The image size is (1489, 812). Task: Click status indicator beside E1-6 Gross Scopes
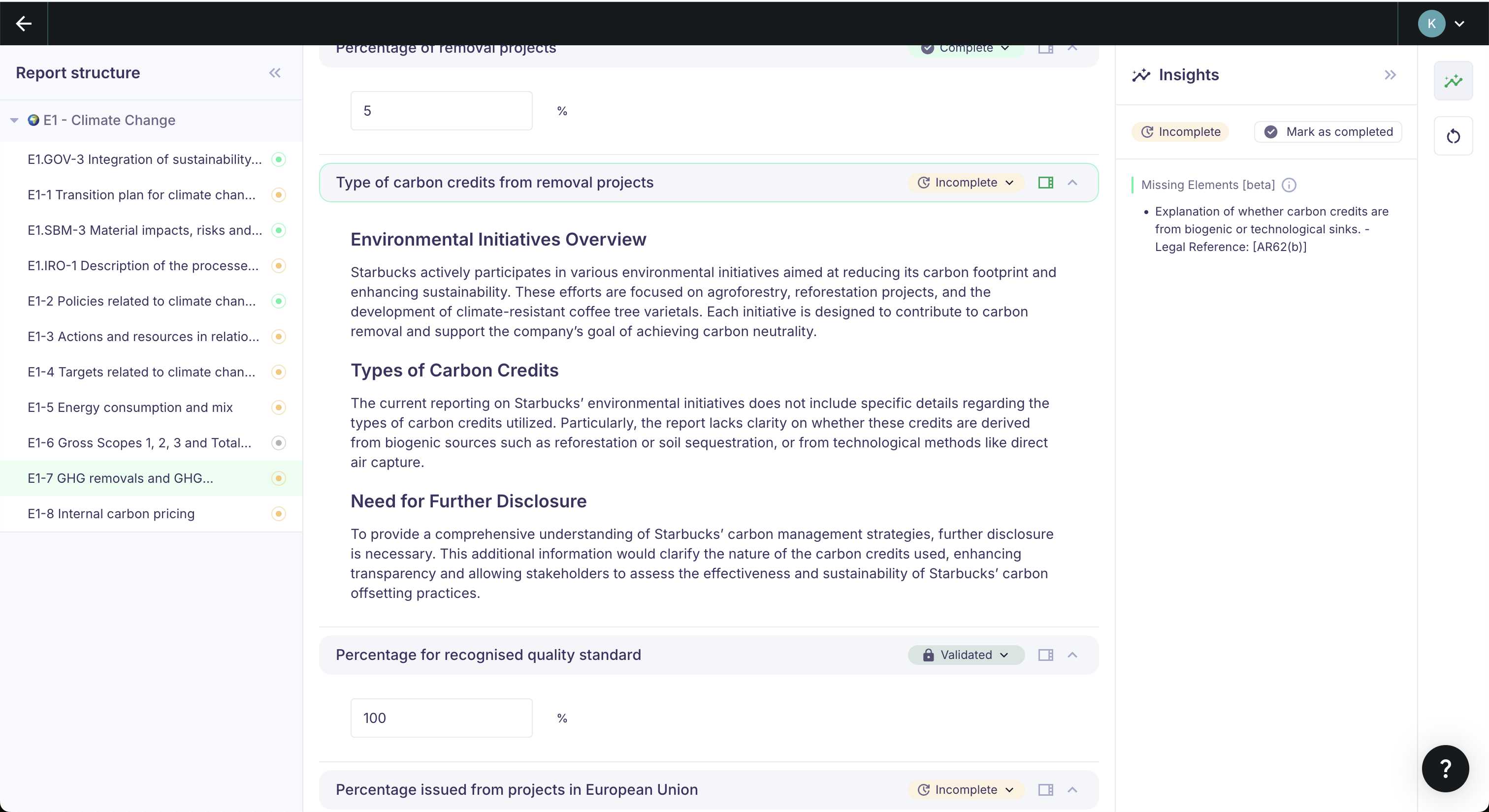pyautogui.click(x=279, y=443)
